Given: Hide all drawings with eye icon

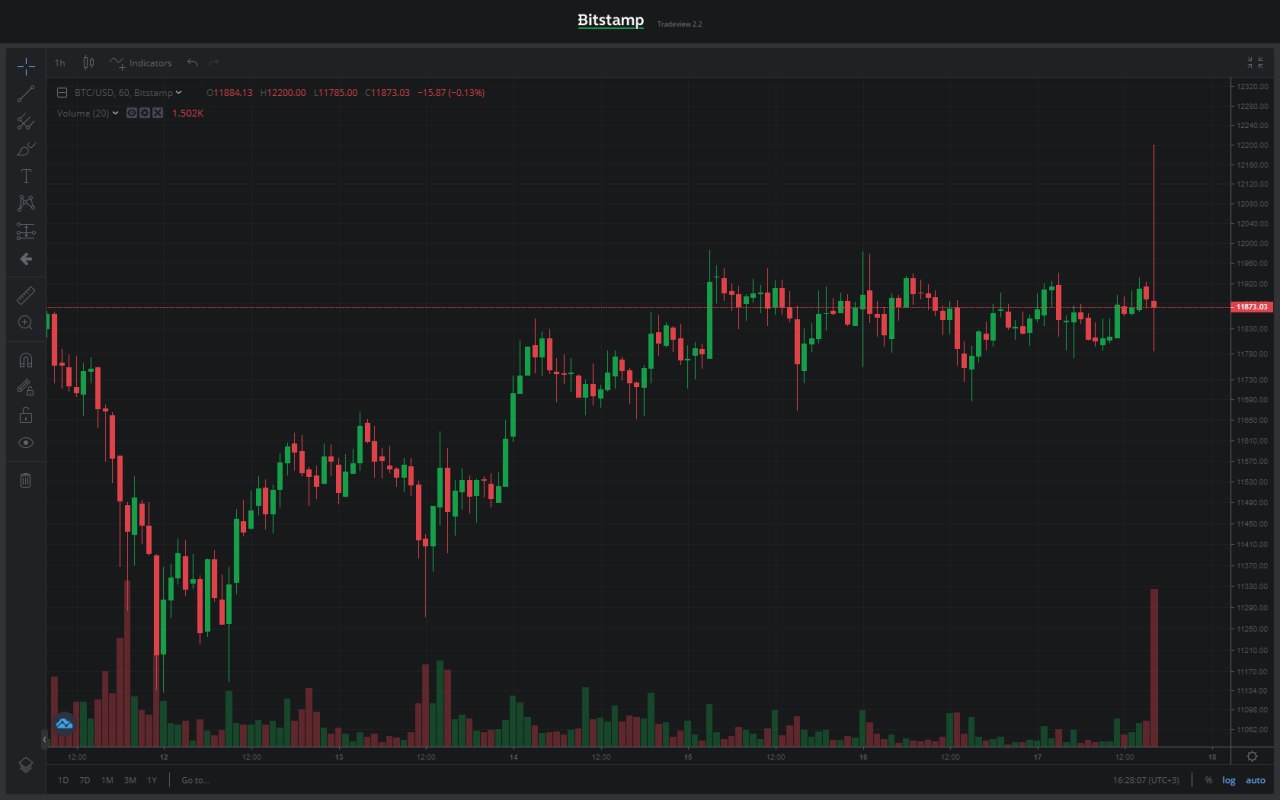Looking at the screenshot, I should pos(26,442).
